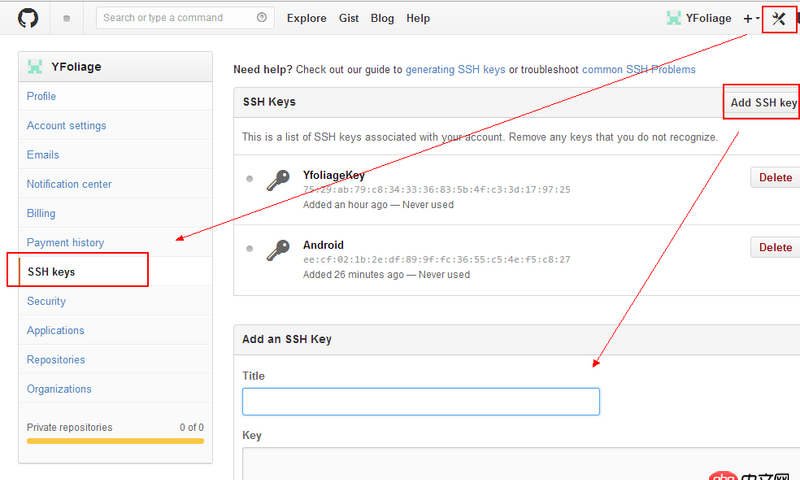
Task: Open the plus create-new dropdown
Action: pyautogui.click(x=751, y=18)
